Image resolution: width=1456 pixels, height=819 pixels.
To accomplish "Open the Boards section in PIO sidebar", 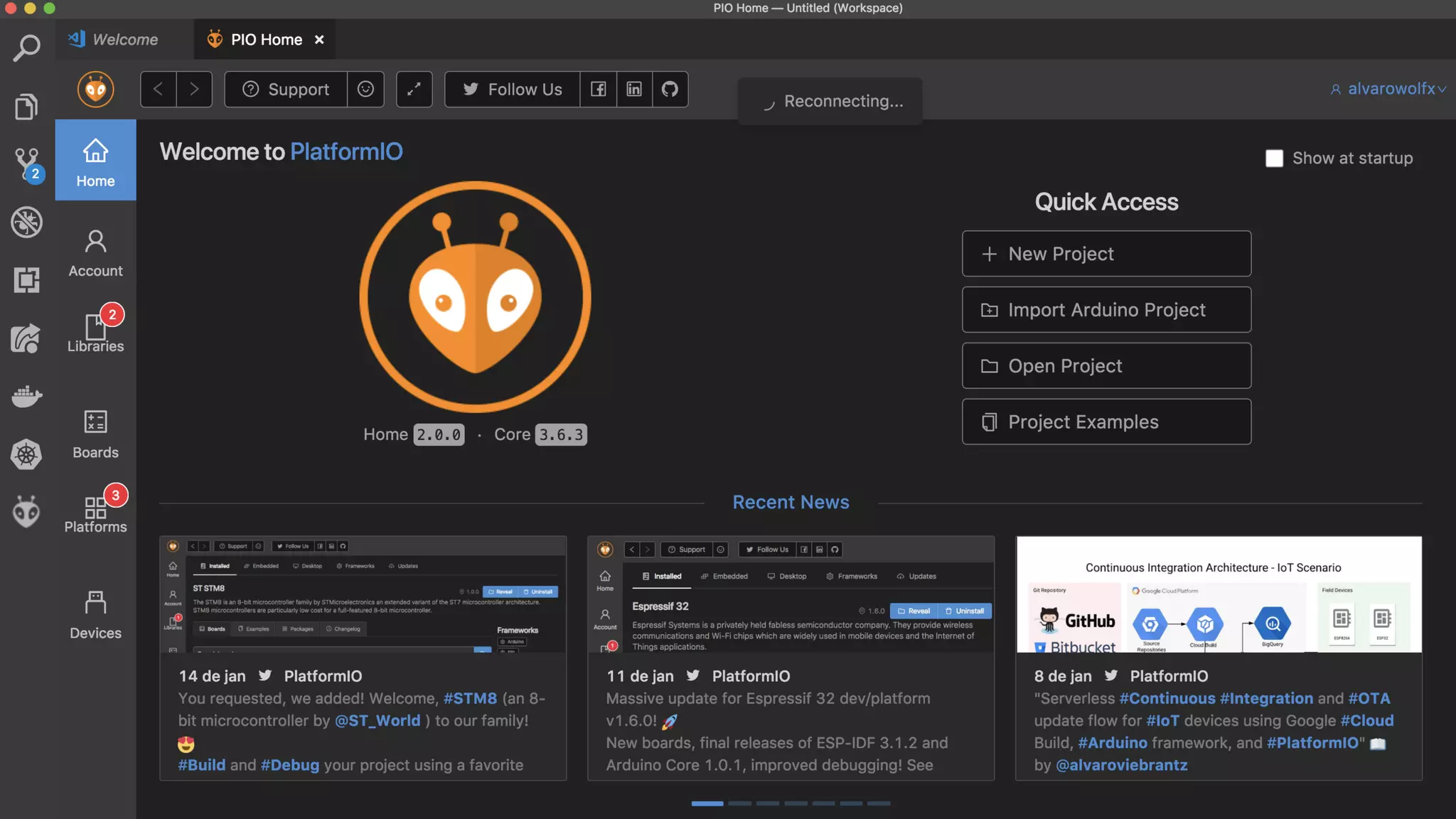I will coord(95,434).
